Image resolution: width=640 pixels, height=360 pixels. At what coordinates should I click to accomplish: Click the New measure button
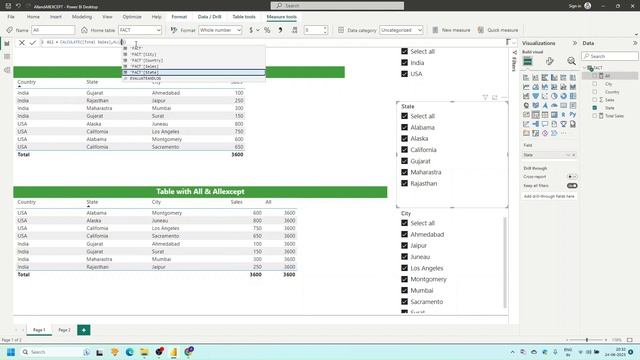coord(451,30)
